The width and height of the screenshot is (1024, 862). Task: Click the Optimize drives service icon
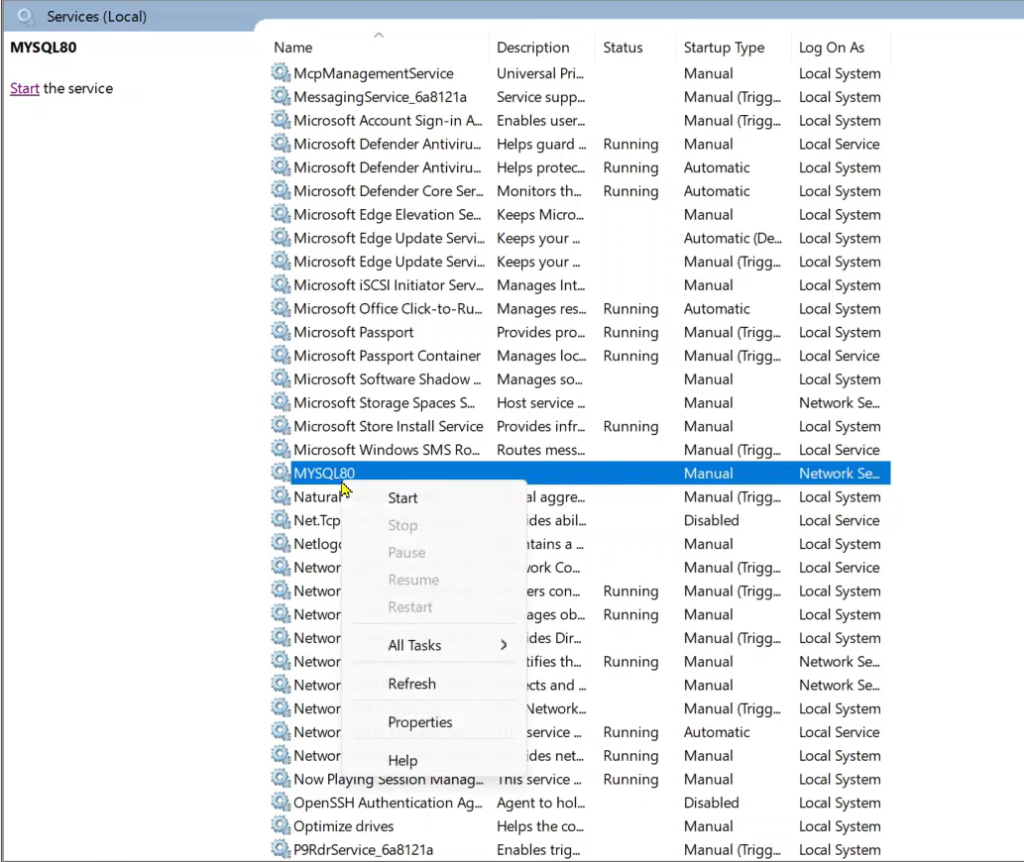[281, 826]
